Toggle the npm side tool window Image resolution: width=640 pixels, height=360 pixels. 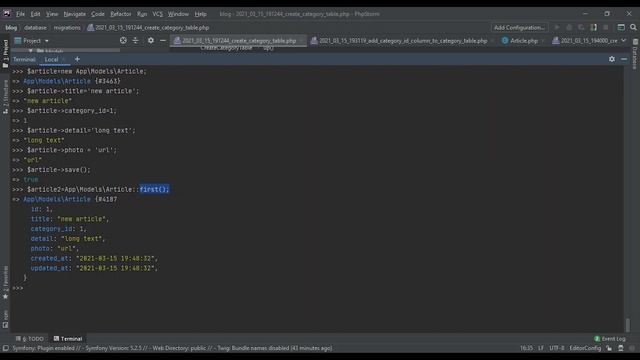tap(5, 319)
